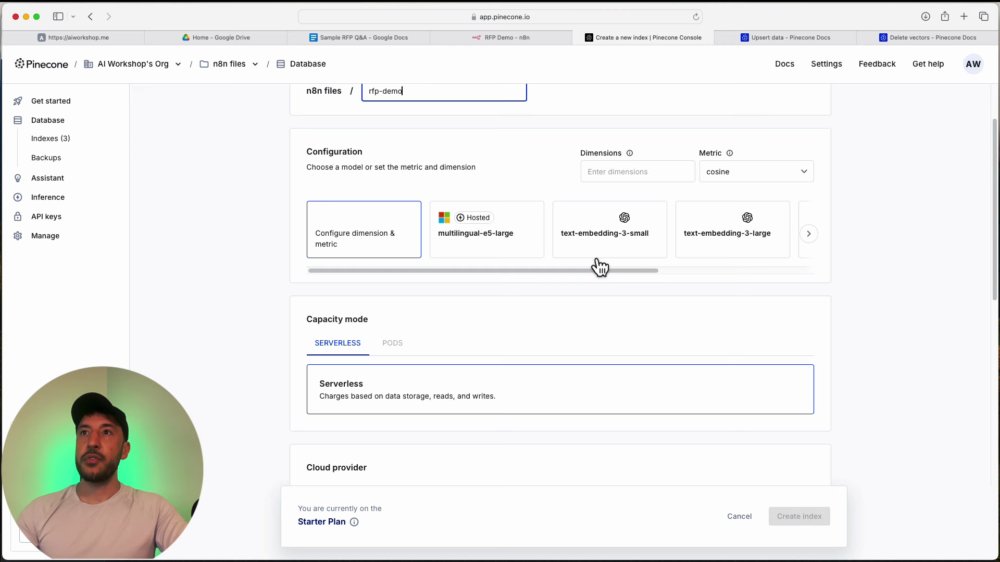Click OpenAI logo on text-embedding-3-small
1000x562 pixels.
(x=624, y=218)
